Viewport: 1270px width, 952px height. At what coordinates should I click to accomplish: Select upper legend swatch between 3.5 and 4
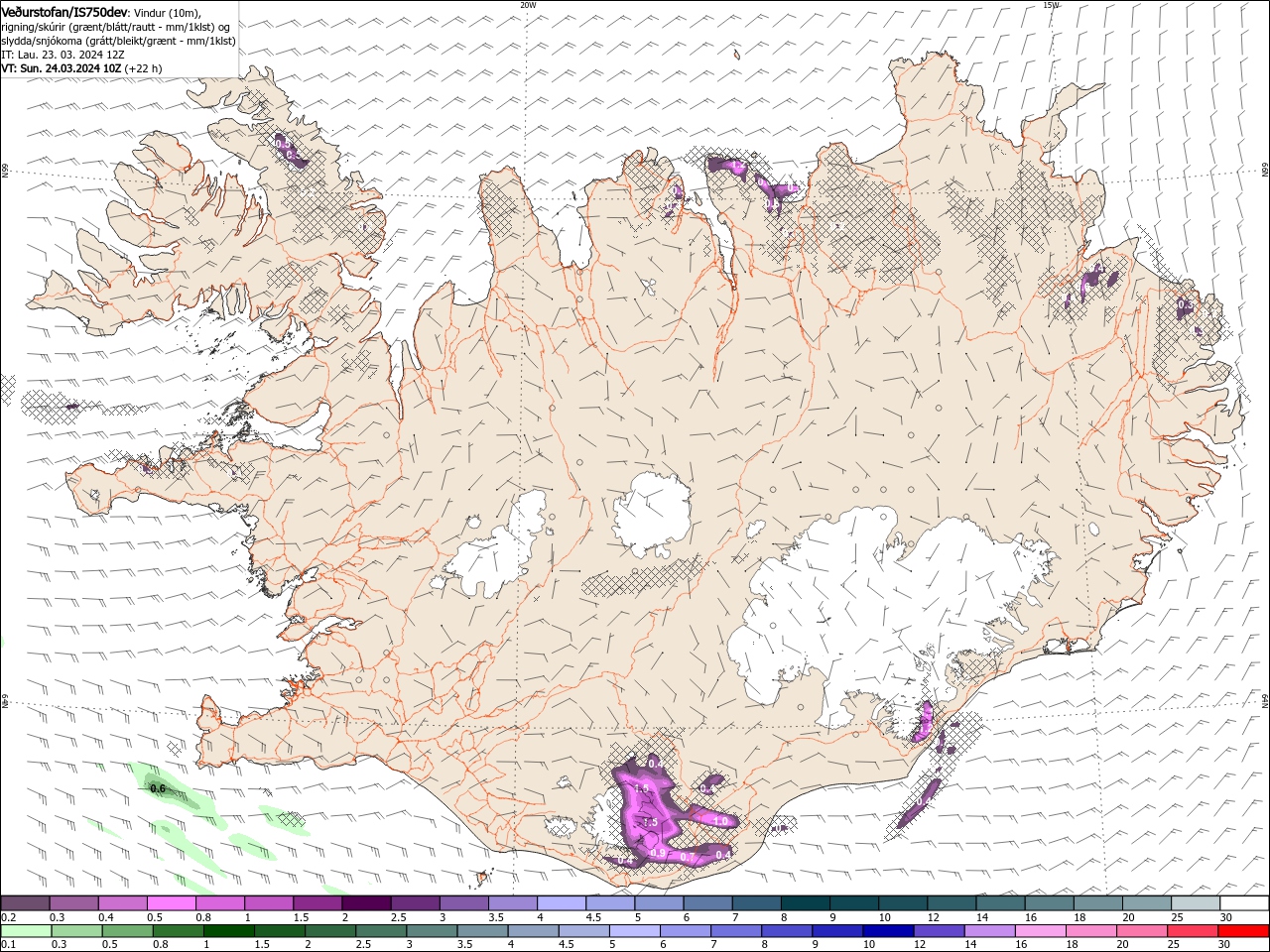[512, 903]
